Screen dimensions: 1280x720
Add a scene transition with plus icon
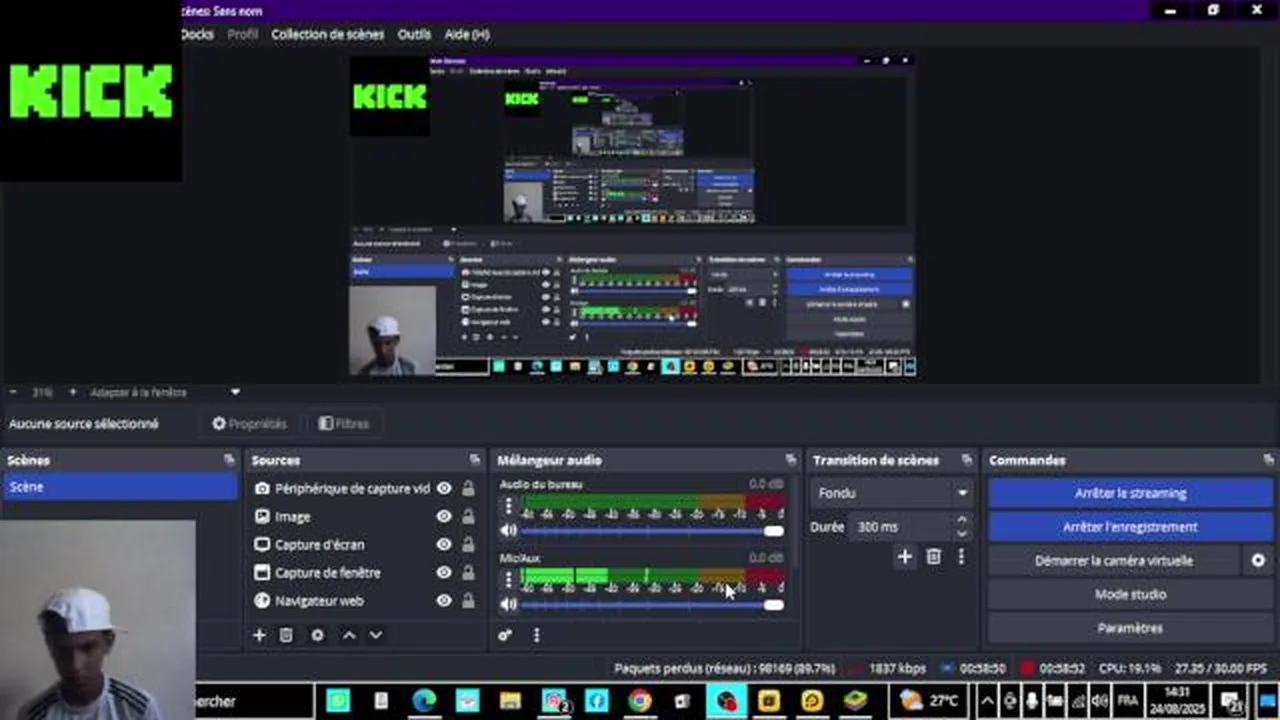click(905, 557)
